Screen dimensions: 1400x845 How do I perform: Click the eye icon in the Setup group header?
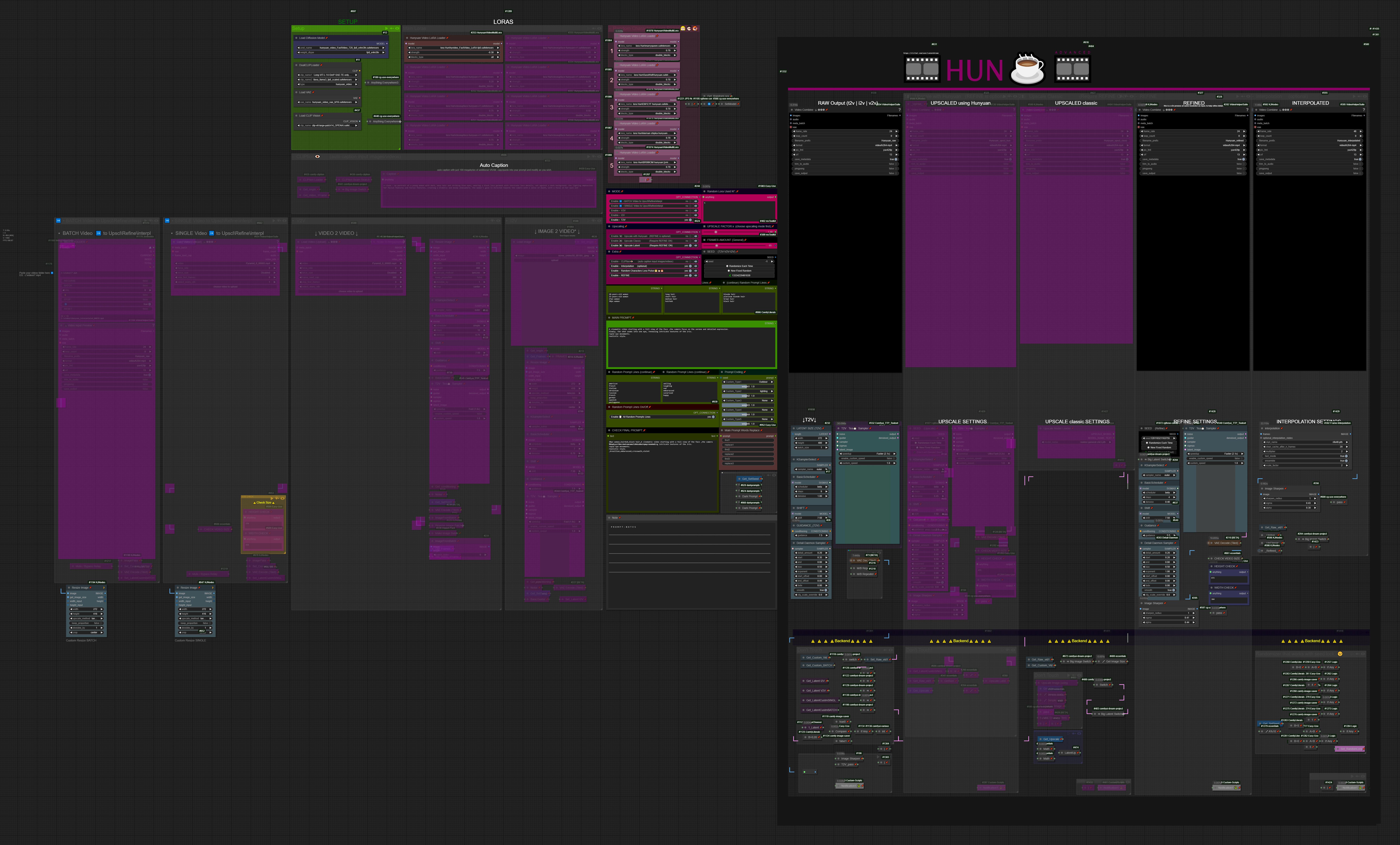pyautogui.click(x=397, y=28)
